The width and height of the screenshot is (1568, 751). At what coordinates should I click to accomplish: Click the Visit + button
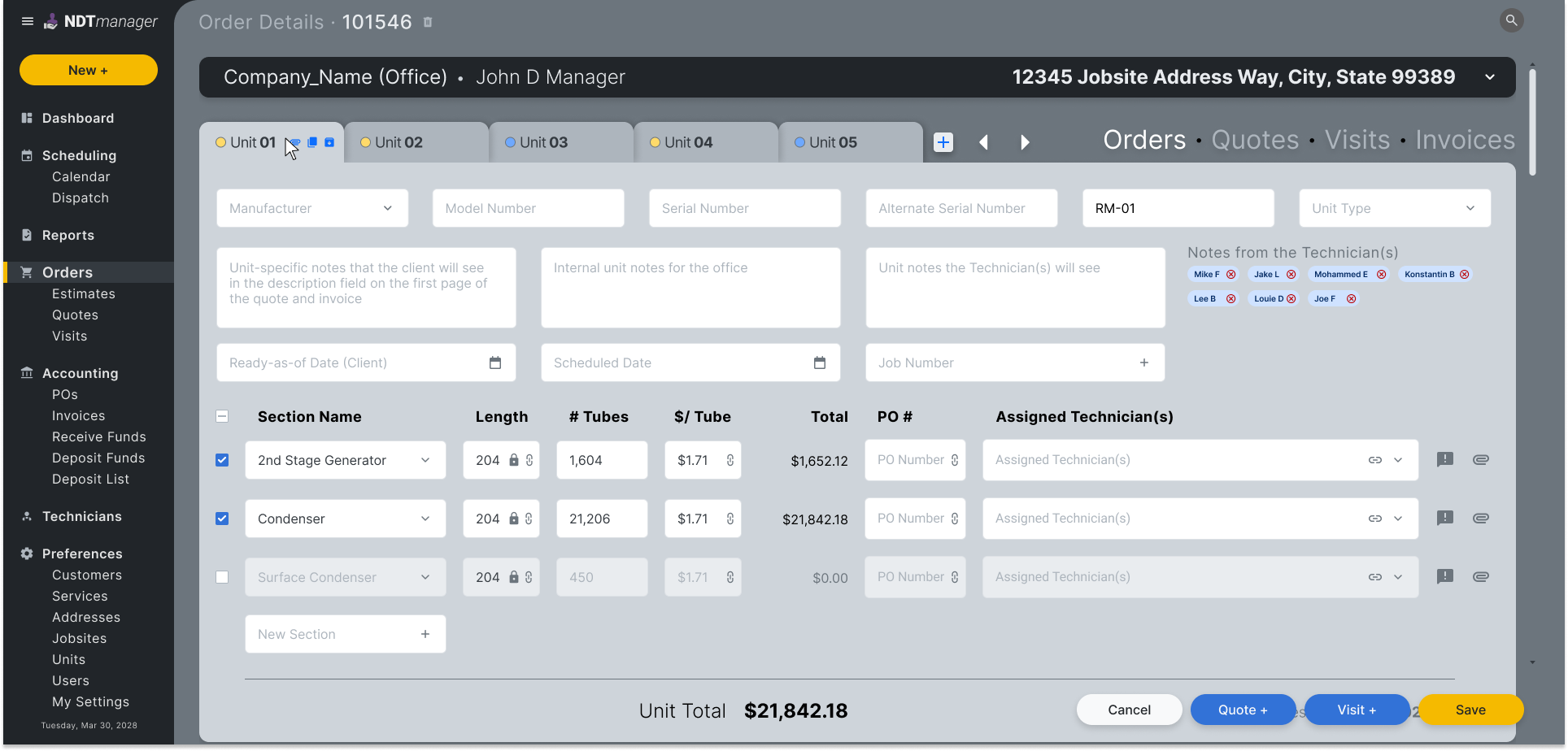1357,710
